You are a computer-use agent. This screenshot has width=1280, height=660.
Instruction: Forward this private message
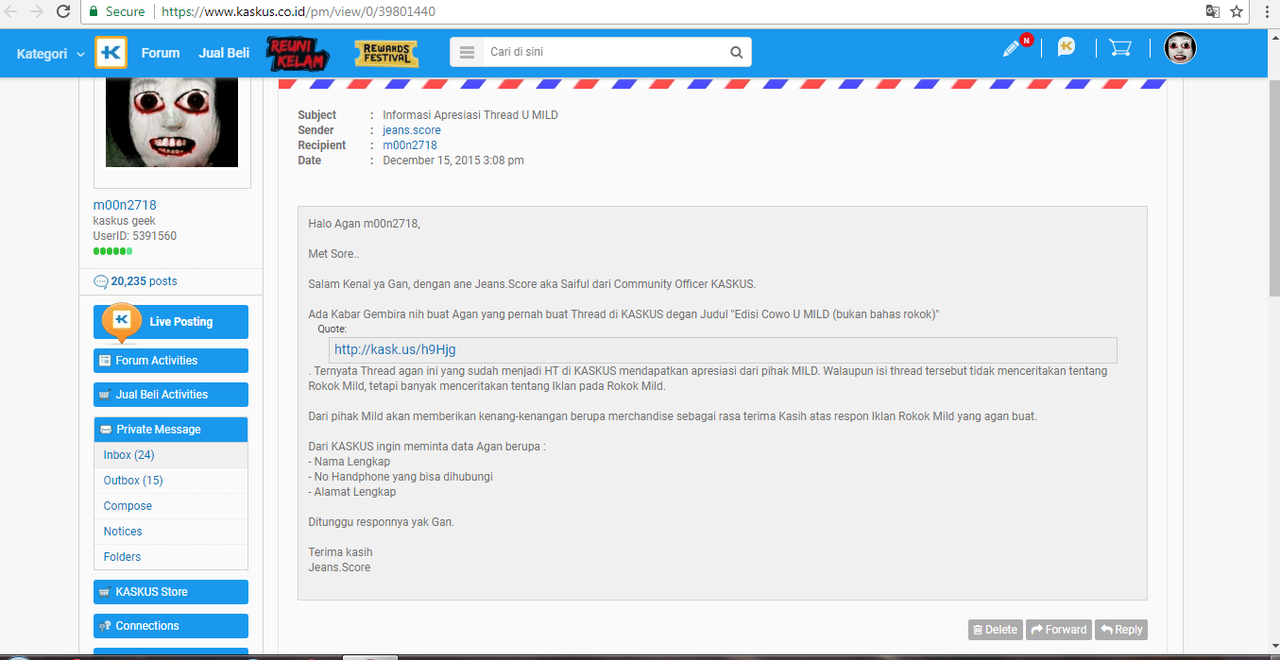(1058, 630)
